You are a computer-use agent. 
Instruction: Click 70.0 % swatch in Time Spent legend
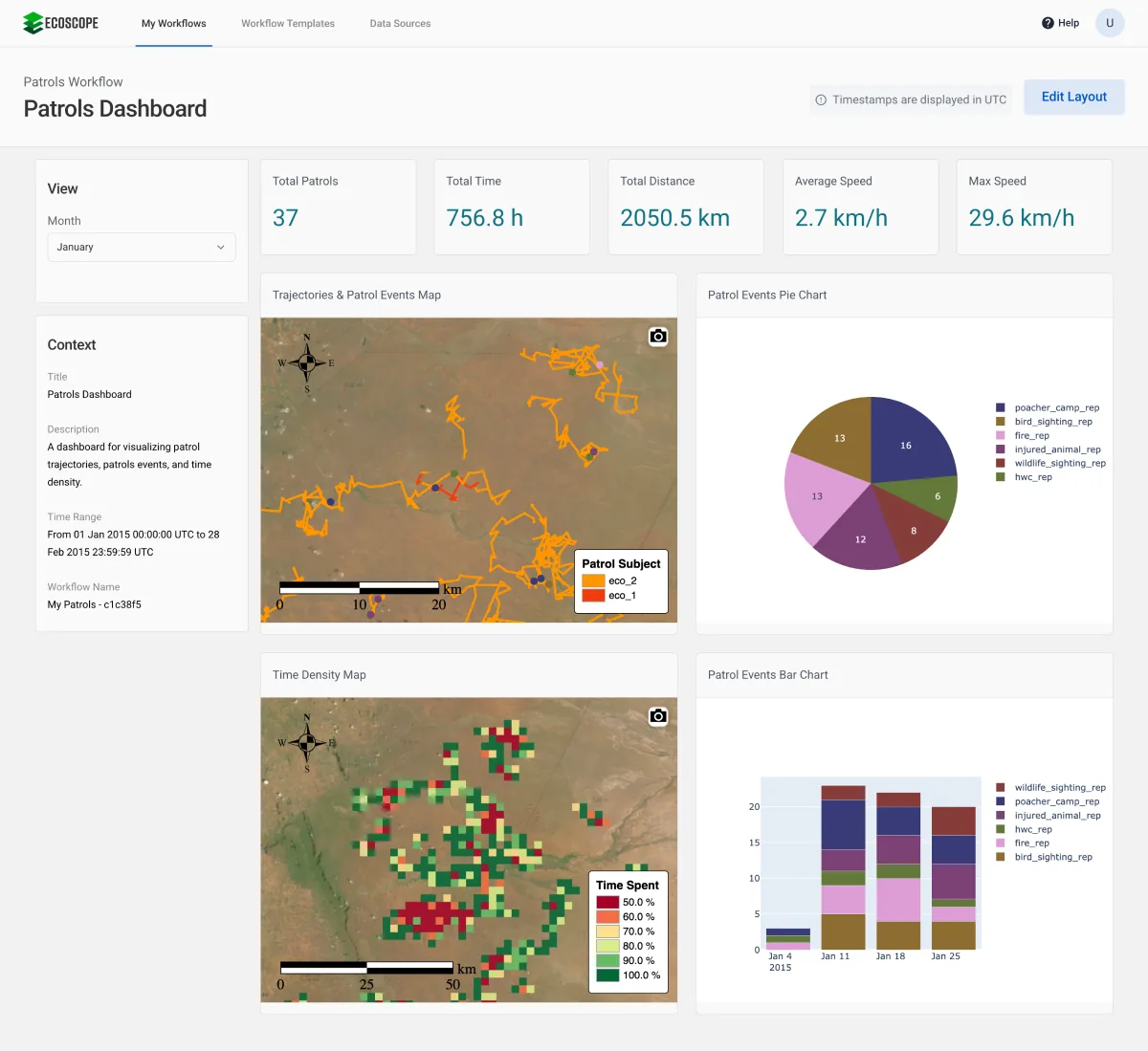tap(607, 931)
